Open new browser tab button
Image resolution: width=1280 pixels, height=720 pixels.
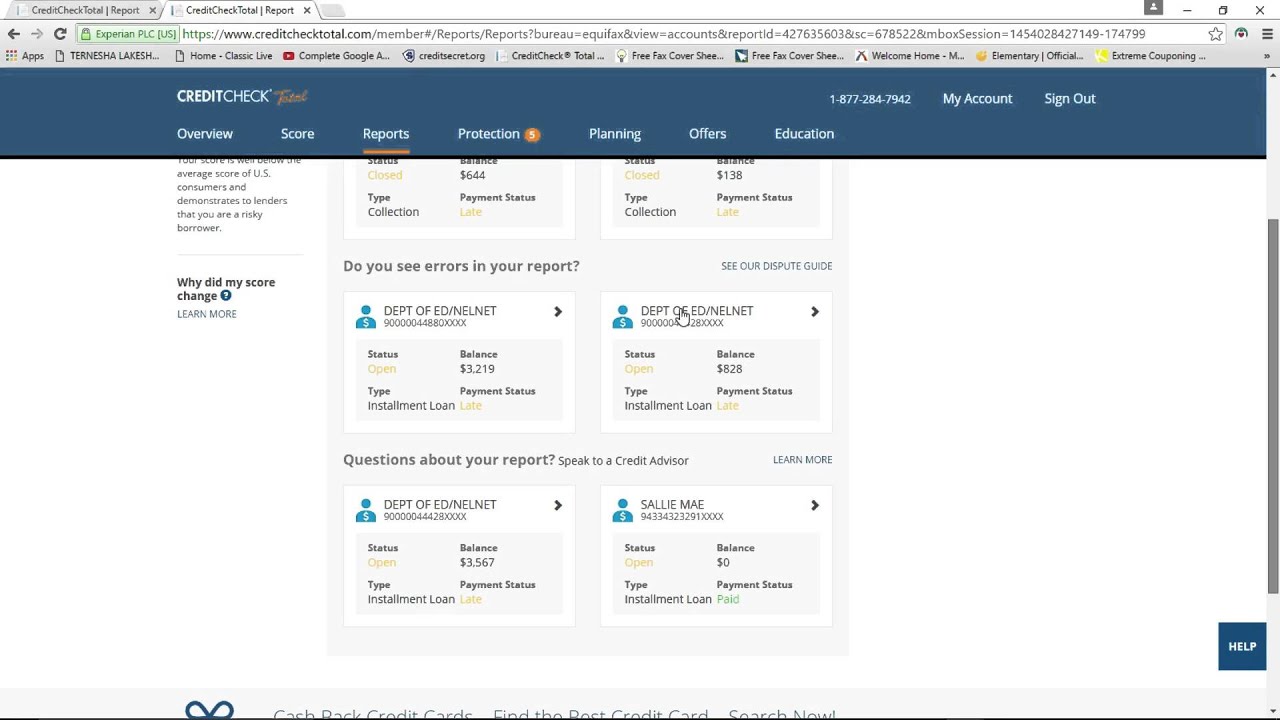[x=333, y=10]
